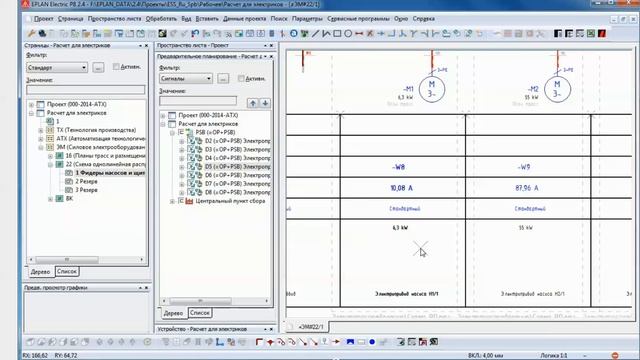Open the Страница menu
Screen dimensions: 640x360
[71, 19]
